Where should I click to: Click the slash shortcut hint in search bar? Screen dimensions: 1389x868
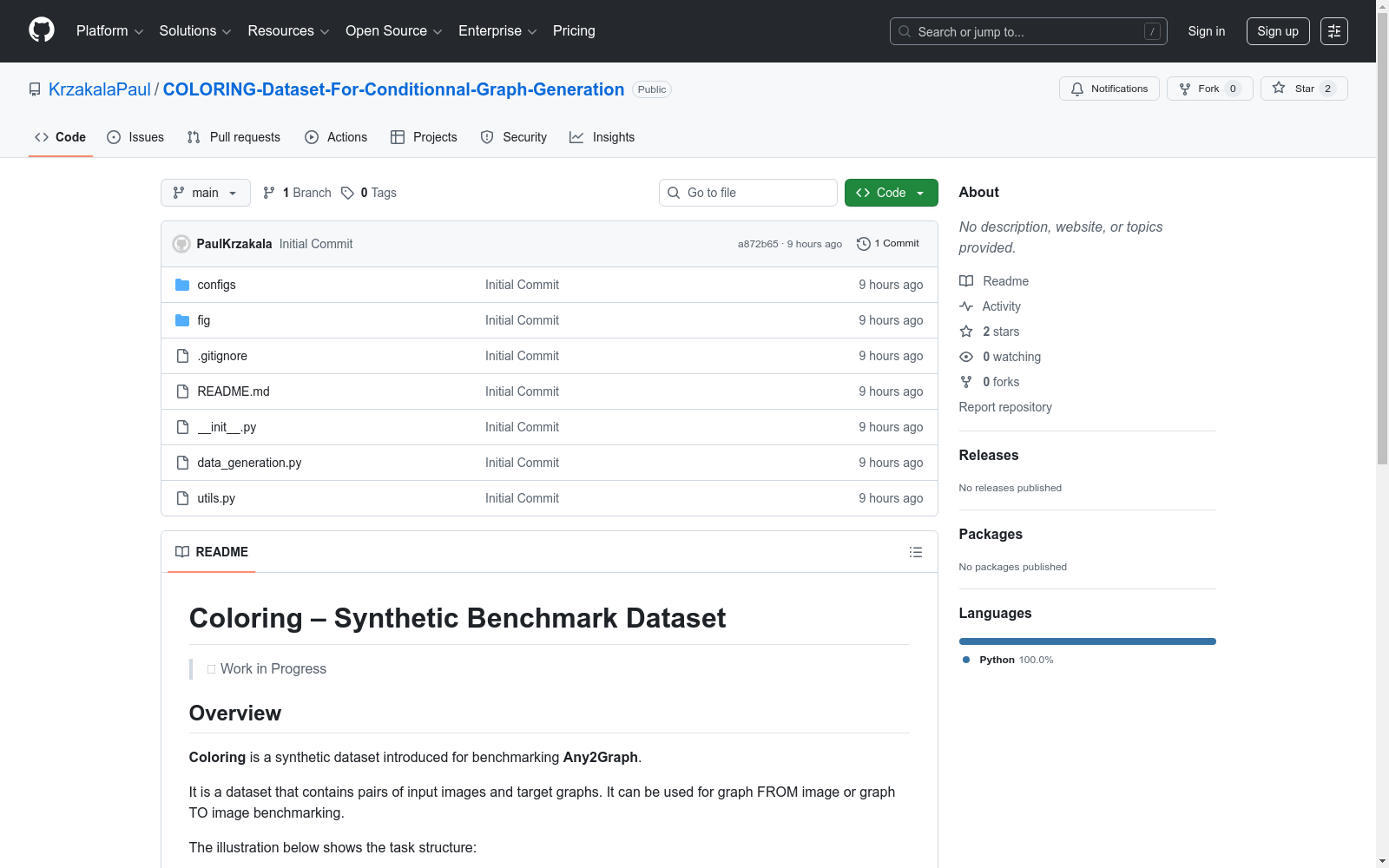1152,31
